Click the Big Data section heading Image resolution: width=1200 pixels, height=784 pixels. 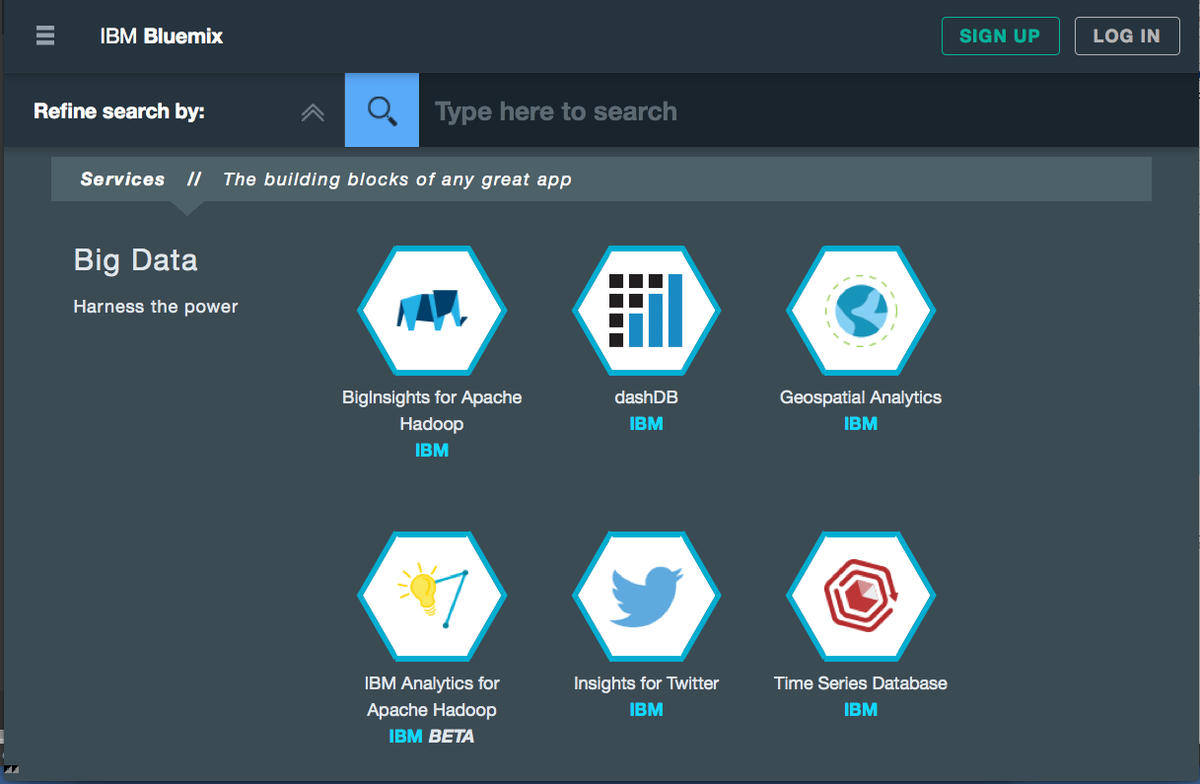[x=136, y=261]
